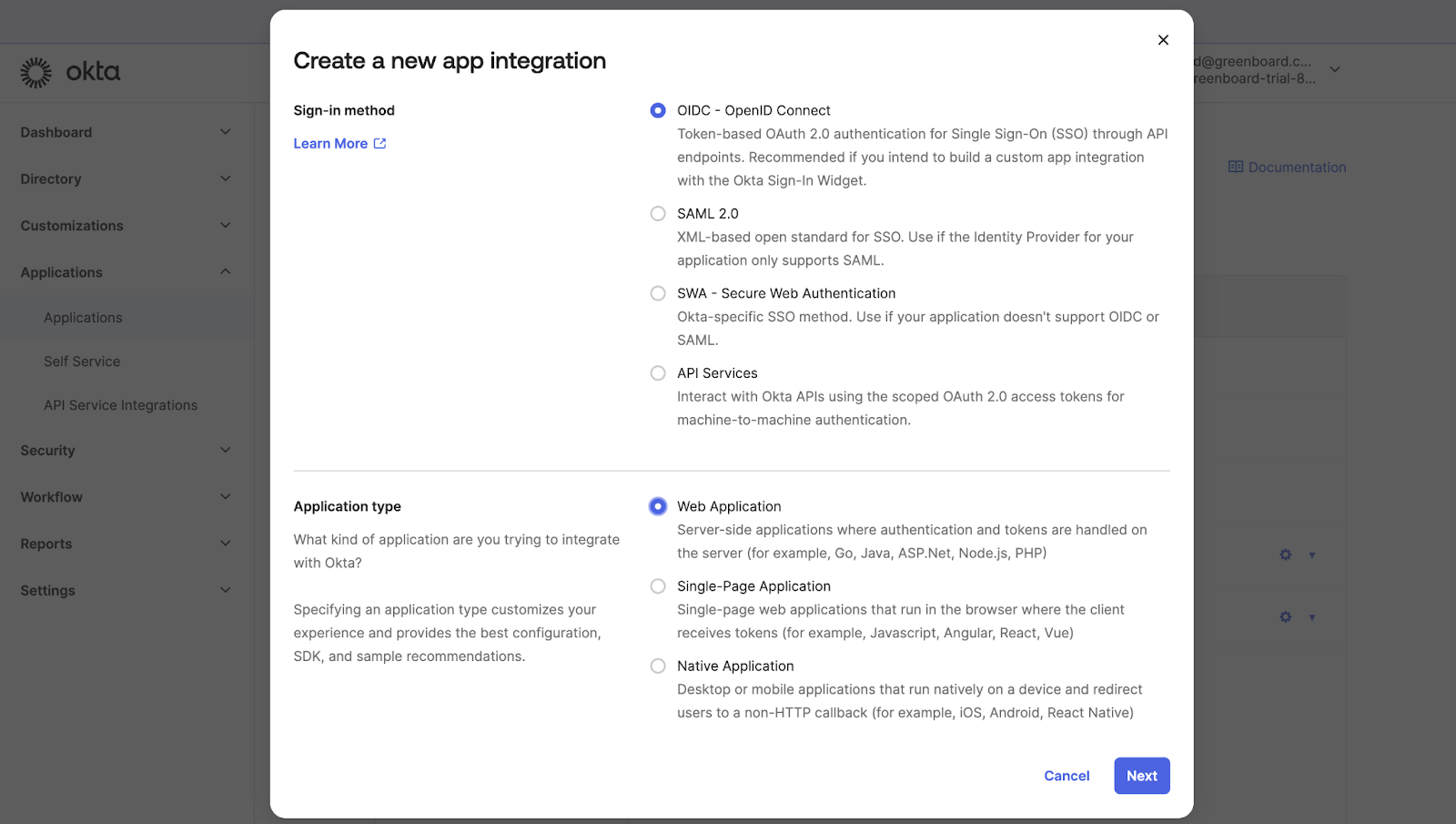Screen dimensions: 1456x824
Task: Collapse the Applications sidebar section
Action: pyautogui.click(x=126, y=272)
